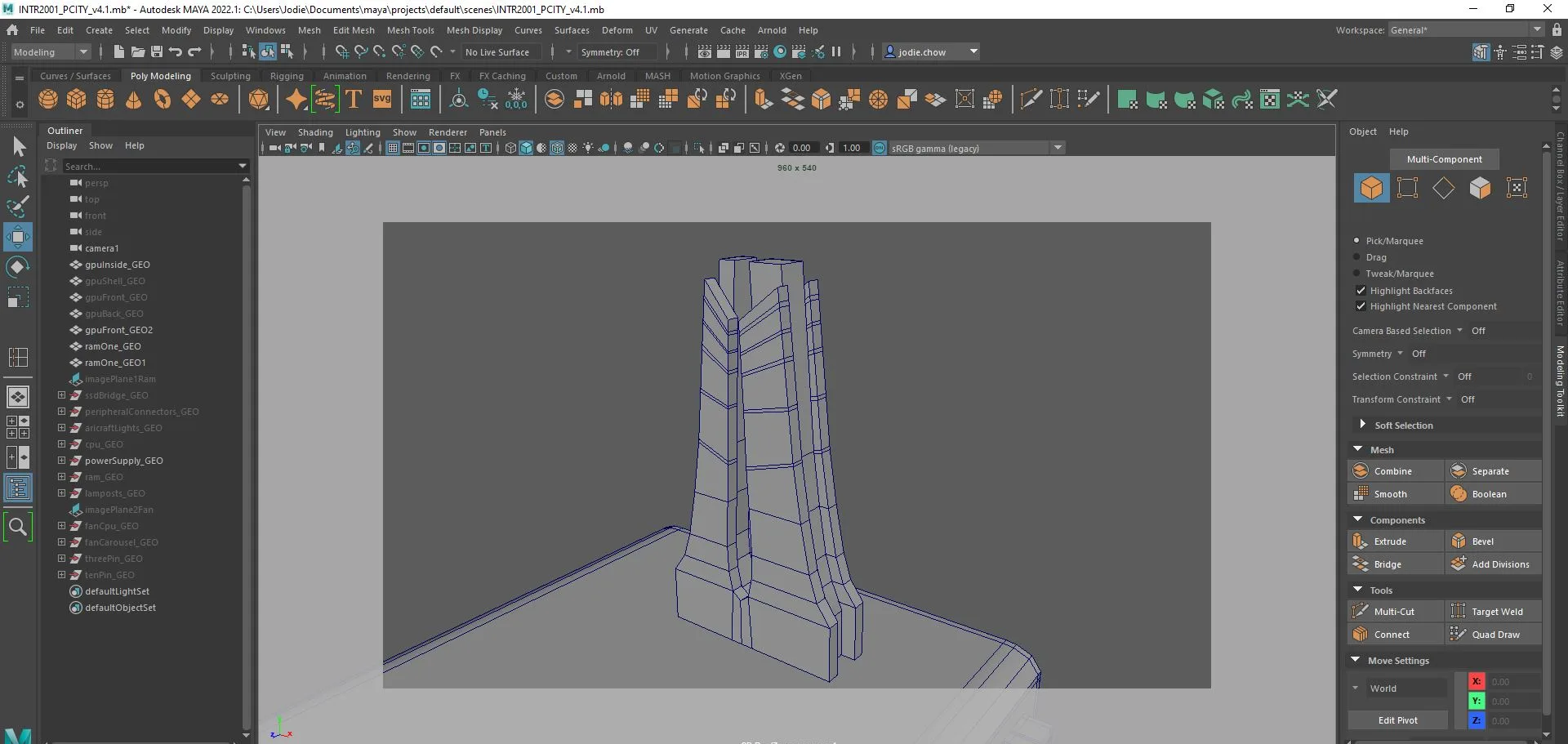Click the polygon sphere shelf icon
This screenshot has width=1568, height=744.
(48, 100)
